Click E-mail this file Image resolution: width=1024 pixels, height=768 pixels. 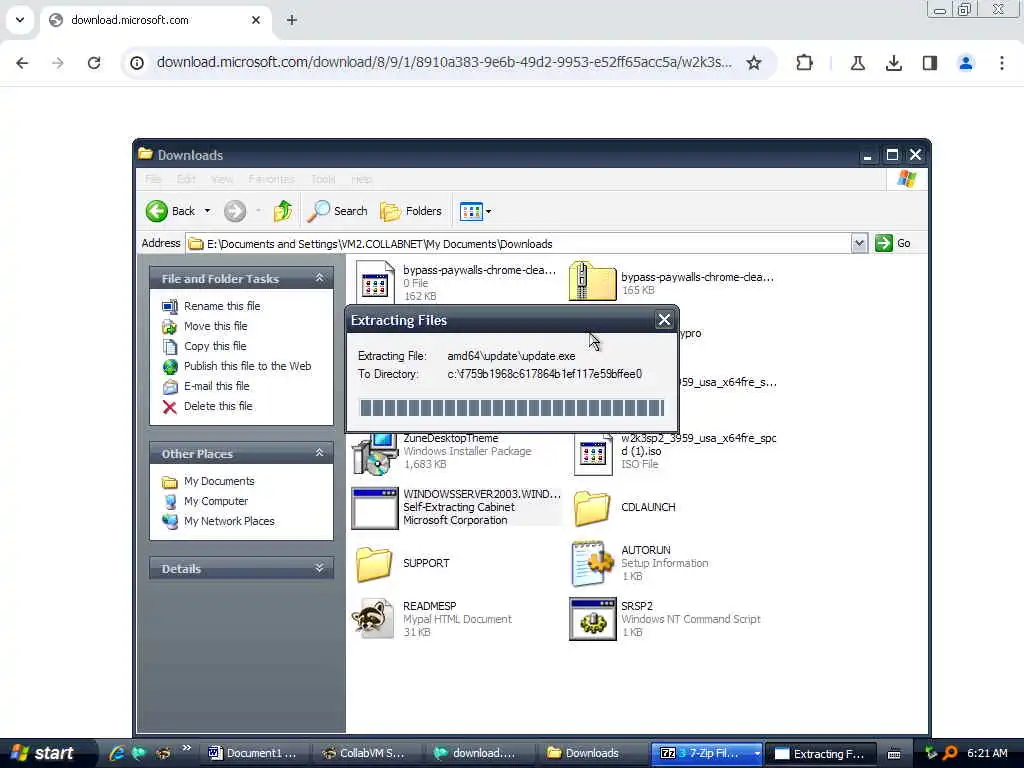(217, 386)
